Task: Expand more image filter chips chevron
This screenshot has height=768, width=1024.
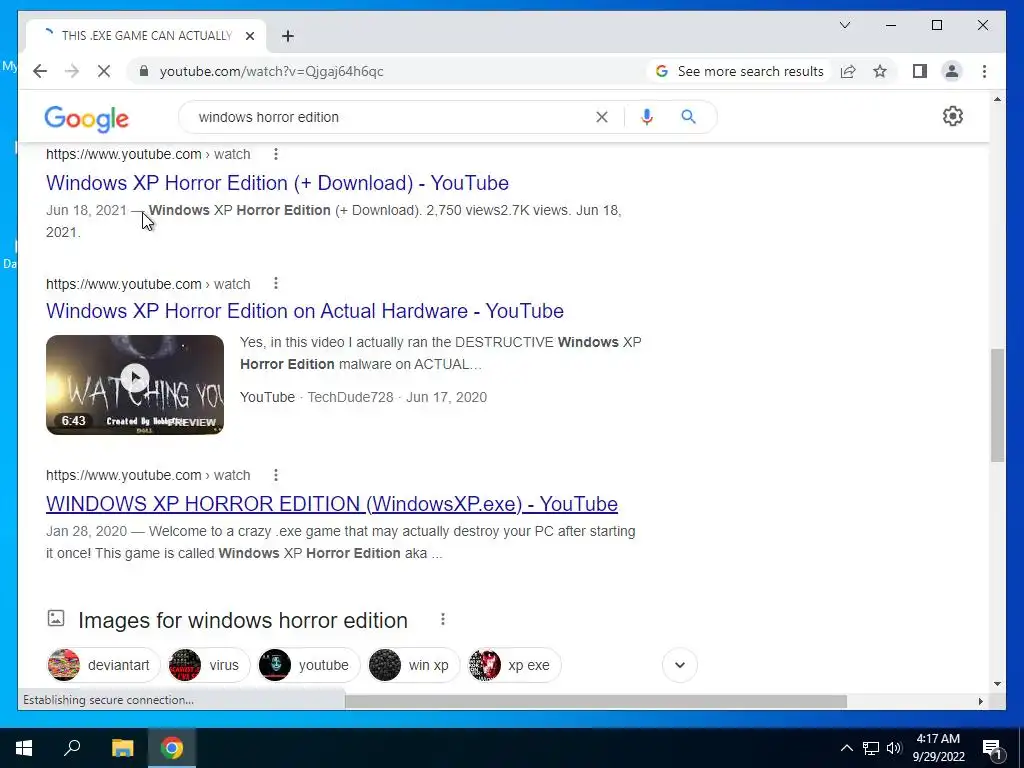Action: click(x=680, y=665)
